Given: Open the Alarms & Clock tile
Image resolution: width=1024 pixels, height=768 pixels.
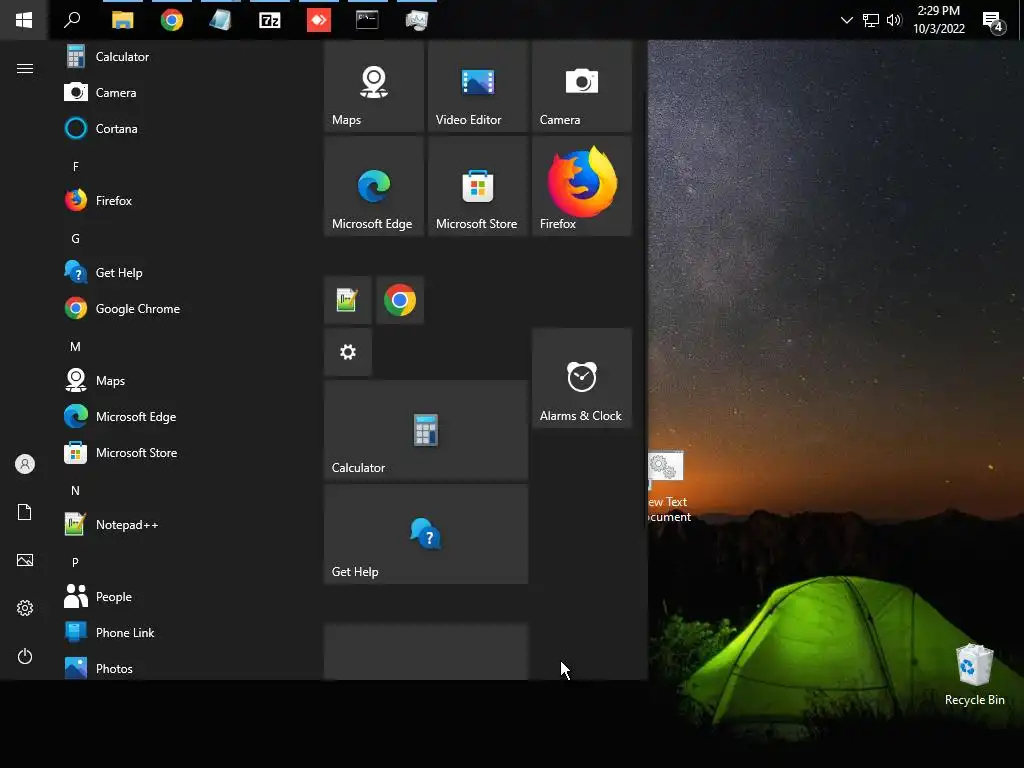Looking at the screenshot, I should pos(581,378).
